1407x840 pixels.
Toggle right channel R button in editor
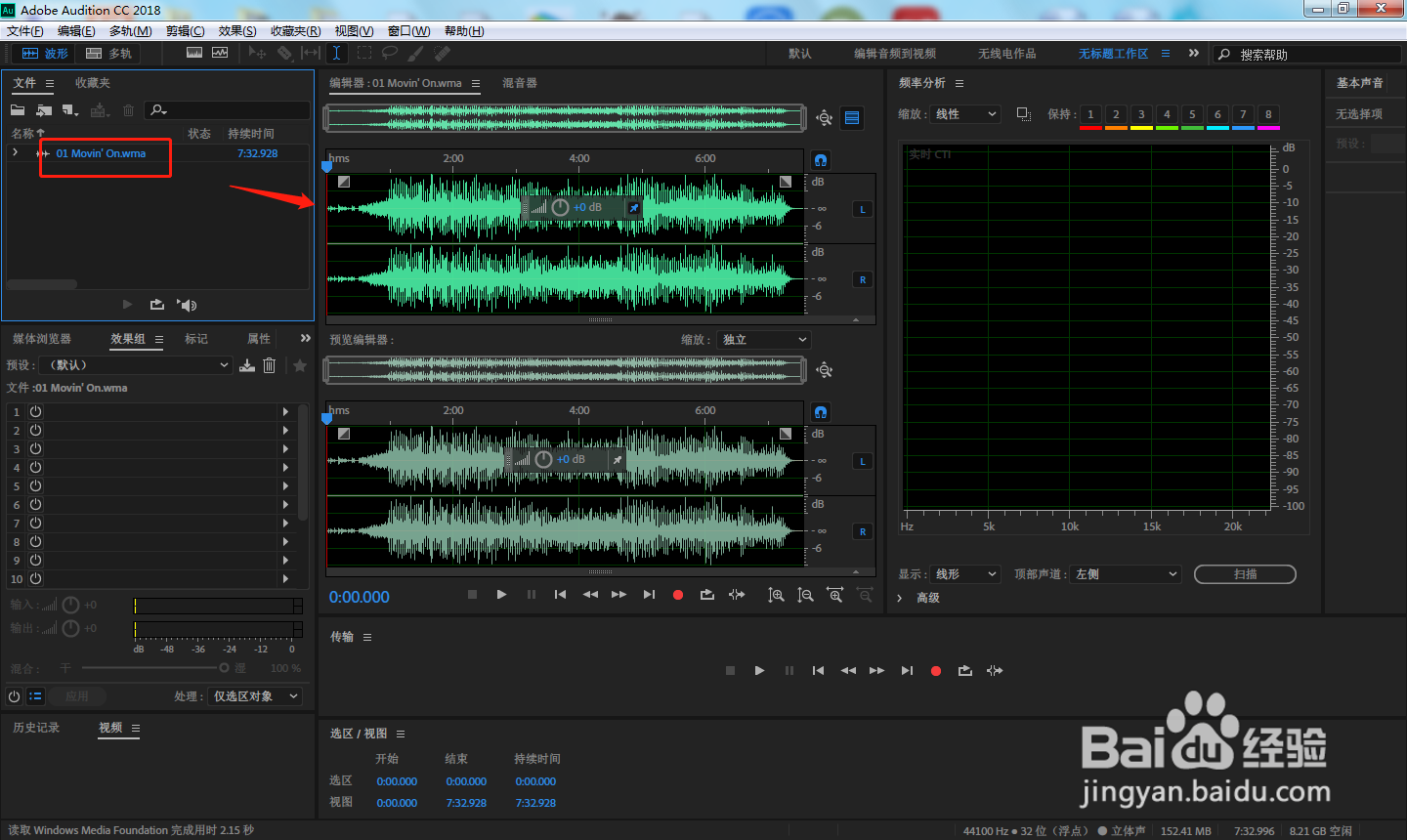point(863,279)
